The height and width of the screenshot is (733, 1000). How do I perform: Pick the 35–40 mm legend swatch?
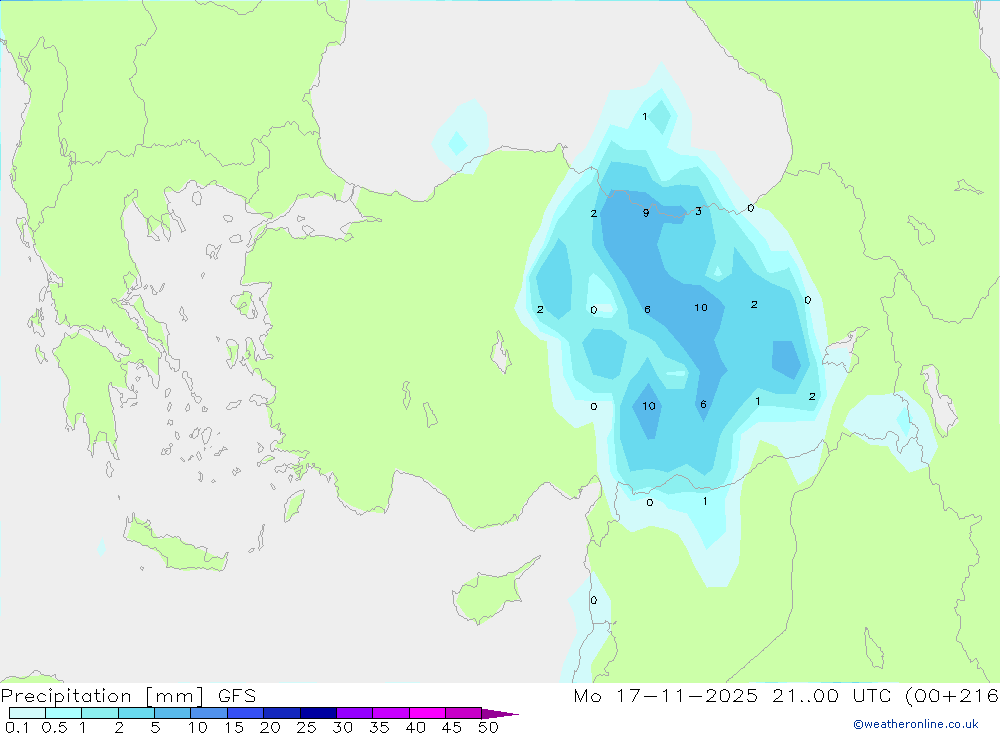pos(391,713)
